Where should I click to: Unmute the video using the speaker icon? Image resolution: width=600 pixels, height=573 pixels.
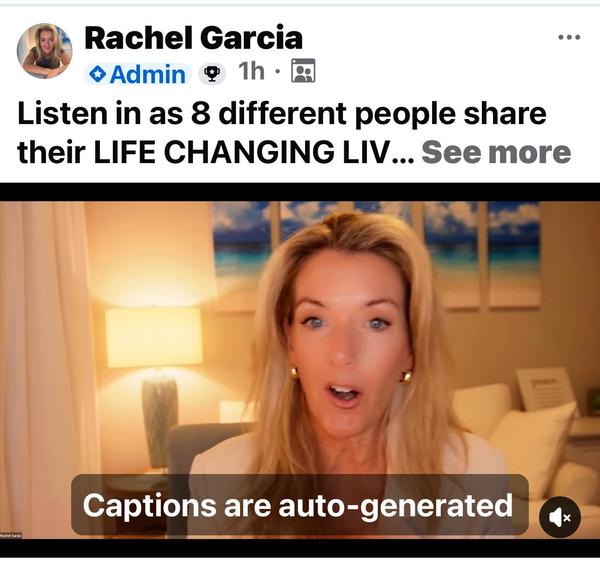(560, 517)
